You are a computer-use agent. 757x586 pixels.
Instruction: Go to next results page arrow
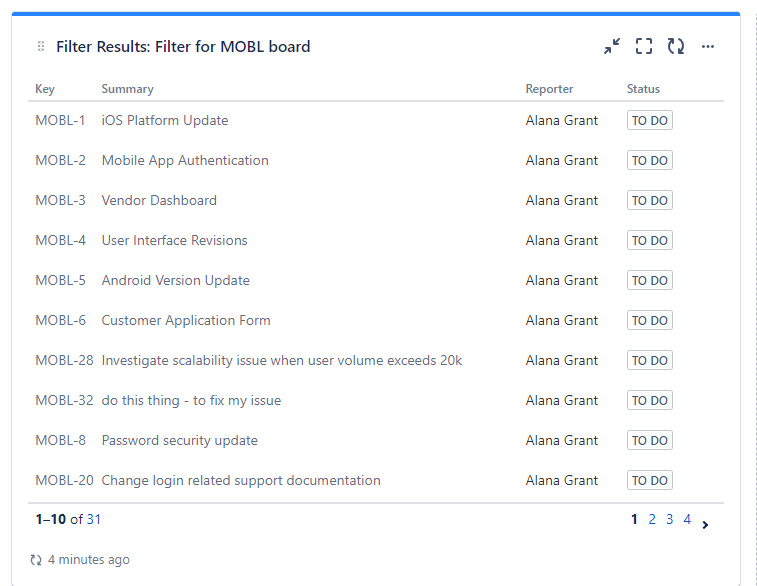coord(705,525)
